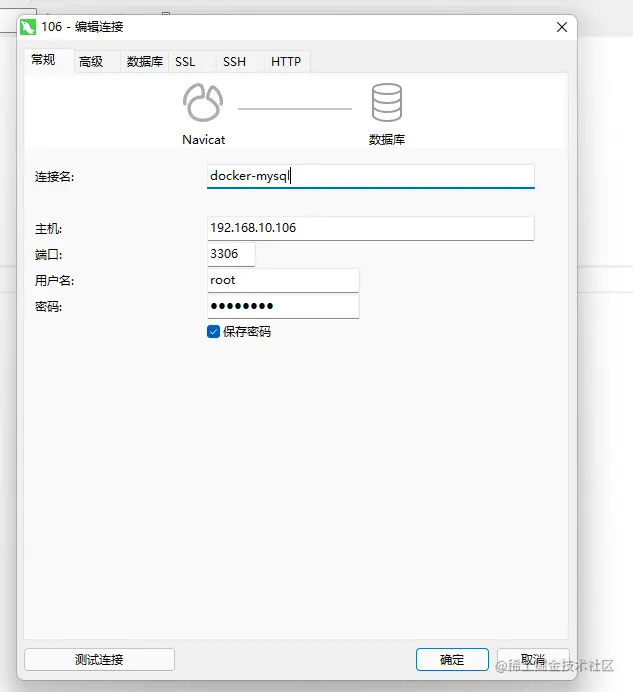The width and height of the screenshot is (633, 692).
Task: Close the 编辑连接 dialog
Action: pyautogui.click(x=562, y=27)
